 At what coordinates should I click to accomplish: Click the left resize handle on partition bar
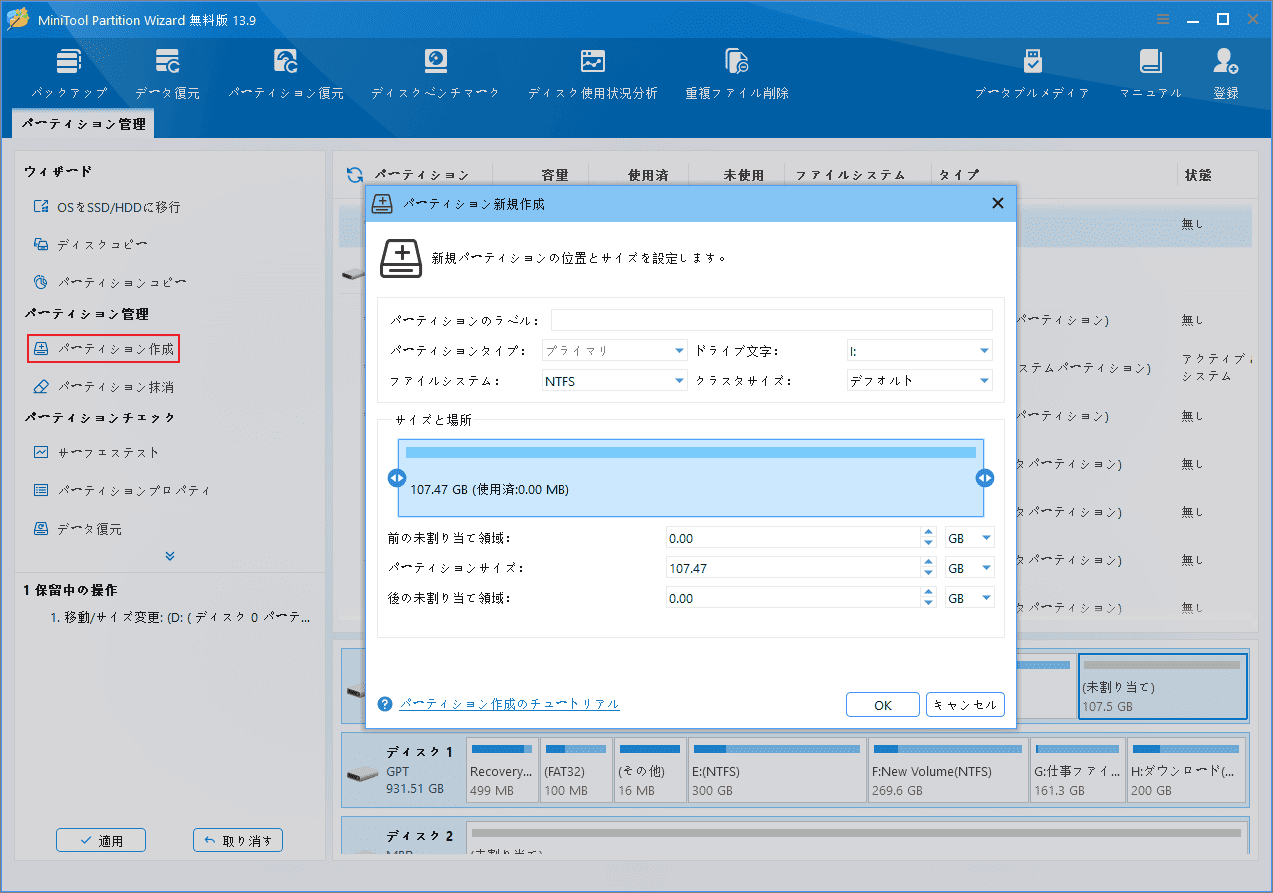[396, 478]
